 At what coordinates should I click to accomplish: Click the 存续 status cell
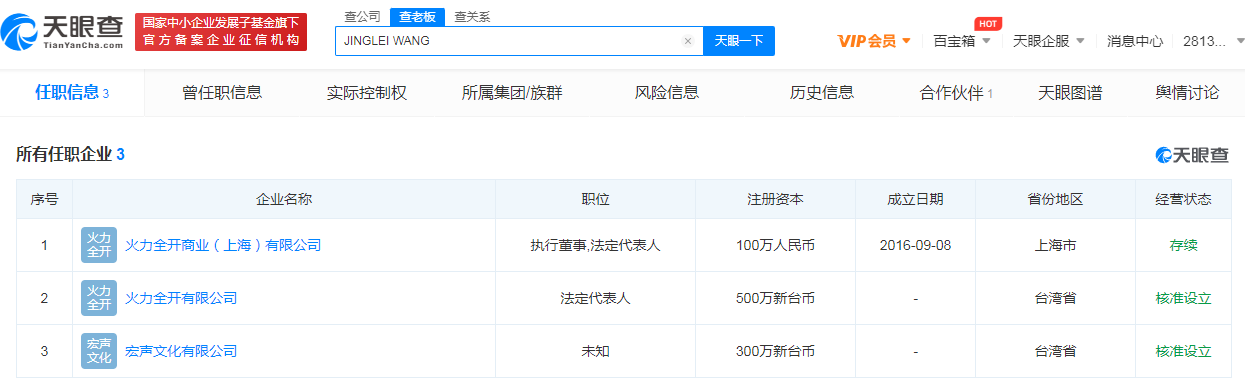click(1183, 245)
